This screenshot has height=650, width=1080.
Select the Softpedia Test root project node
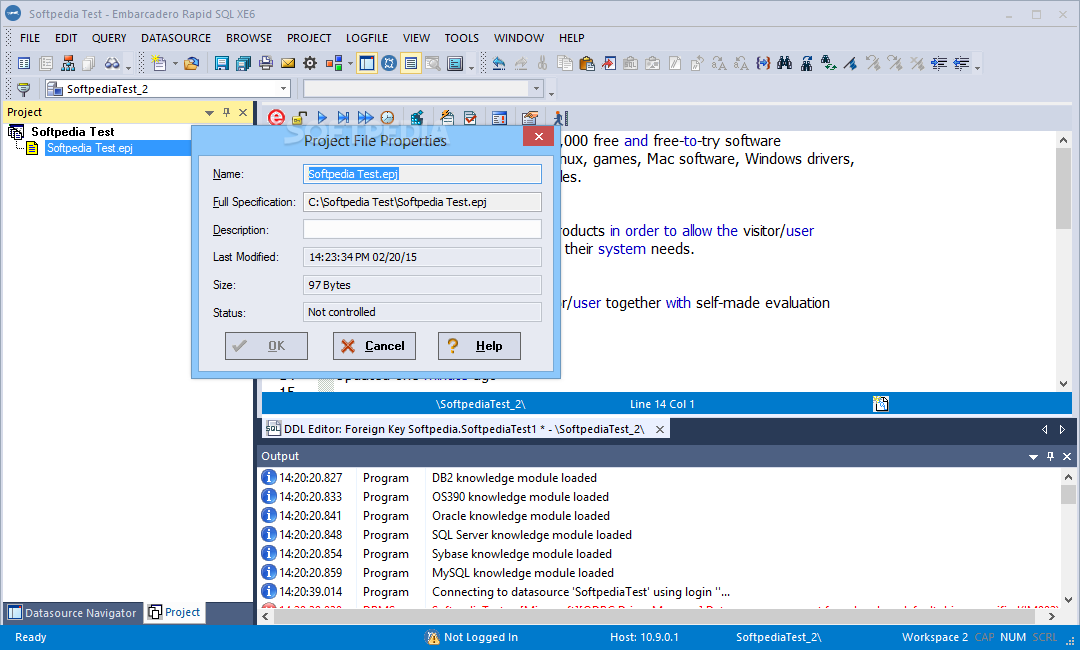[73, 132]
